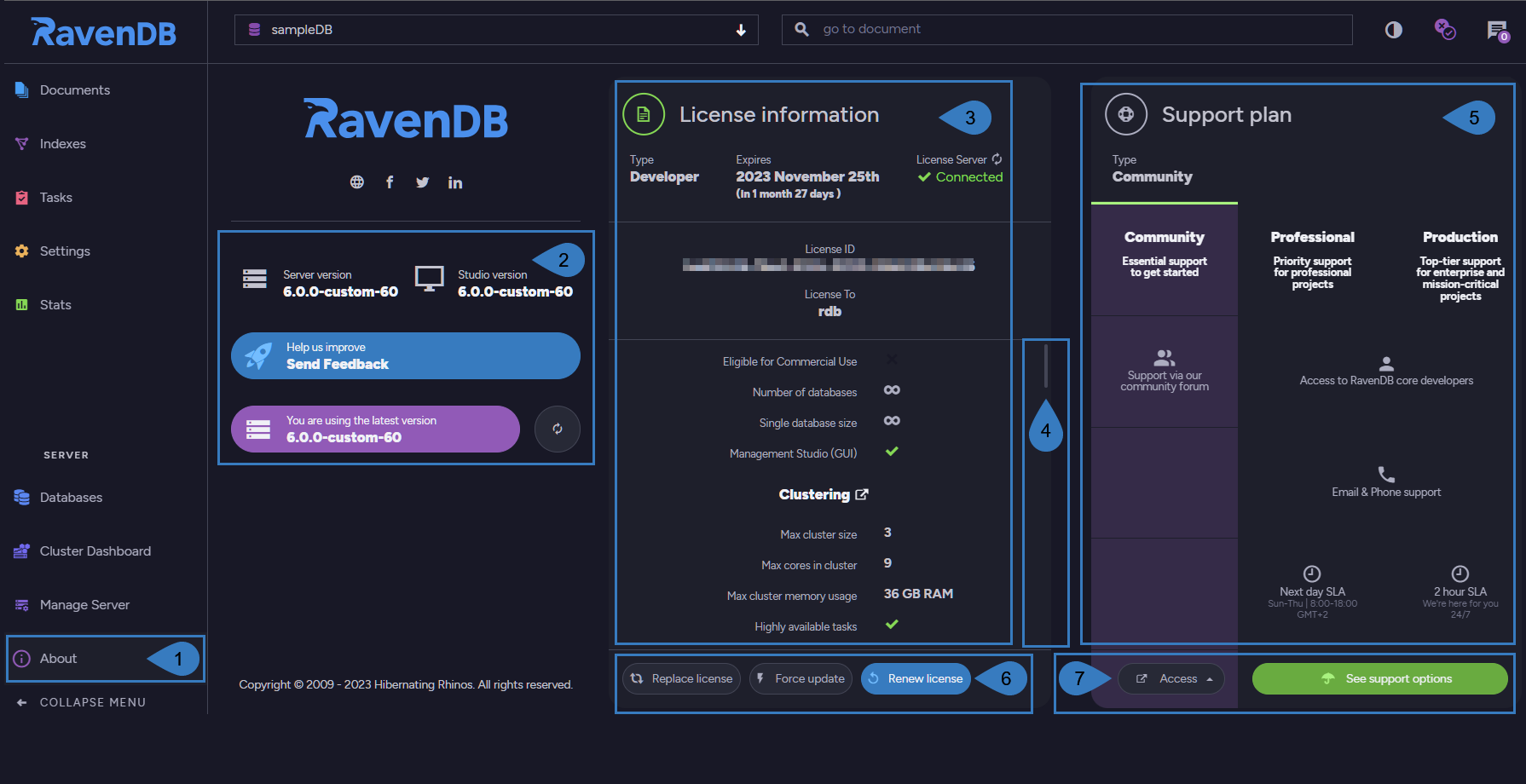The height and width of the screenshot is (784, 1526).
Task: Open the RavenDB Twitter icon
Action: (422, 182)
